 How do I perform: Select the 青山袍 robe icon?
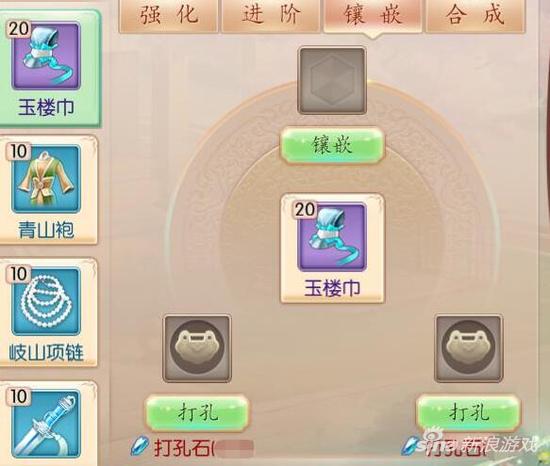46,179
